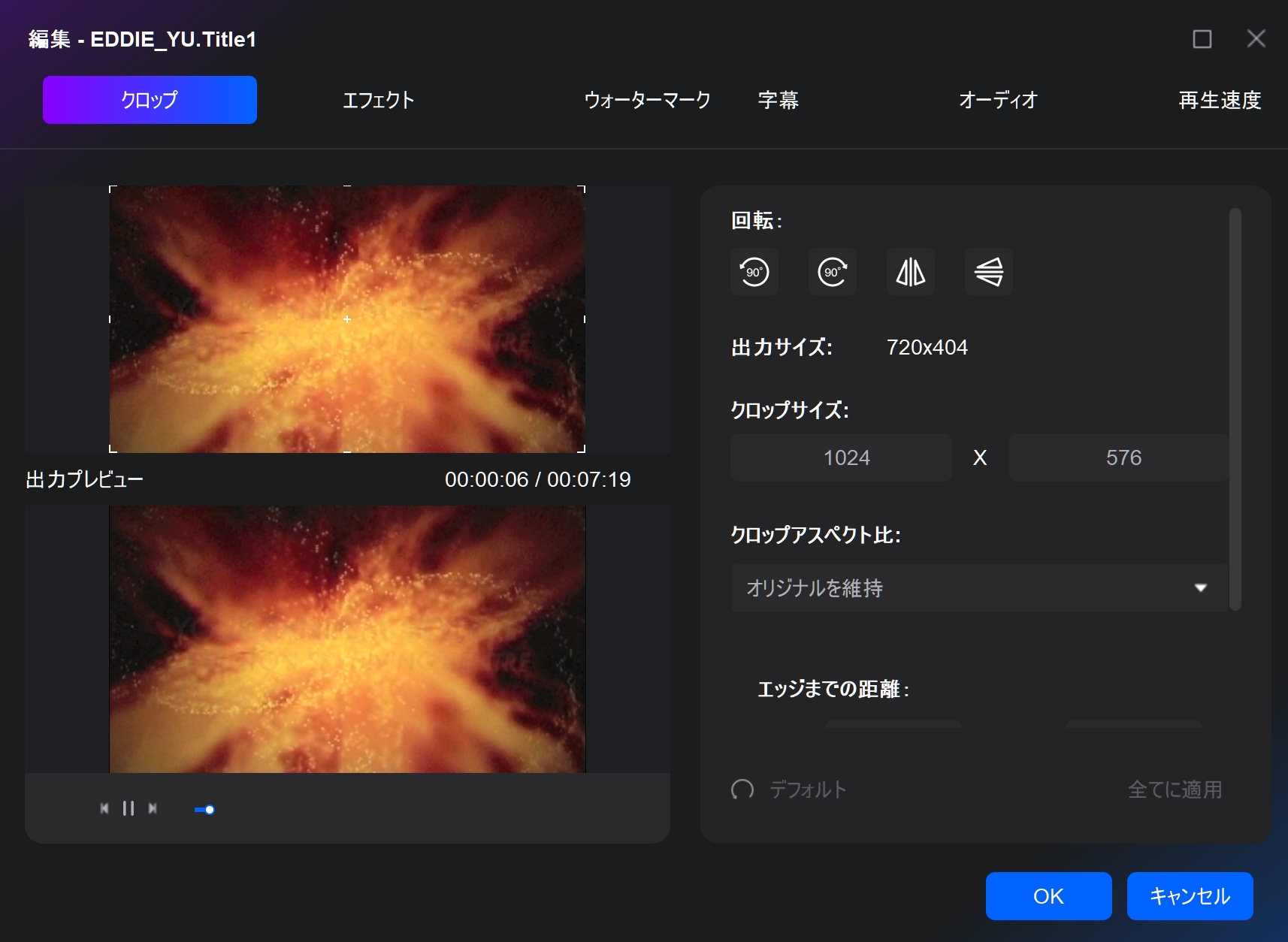Maximize the edit window

(x=1202, y=39)
